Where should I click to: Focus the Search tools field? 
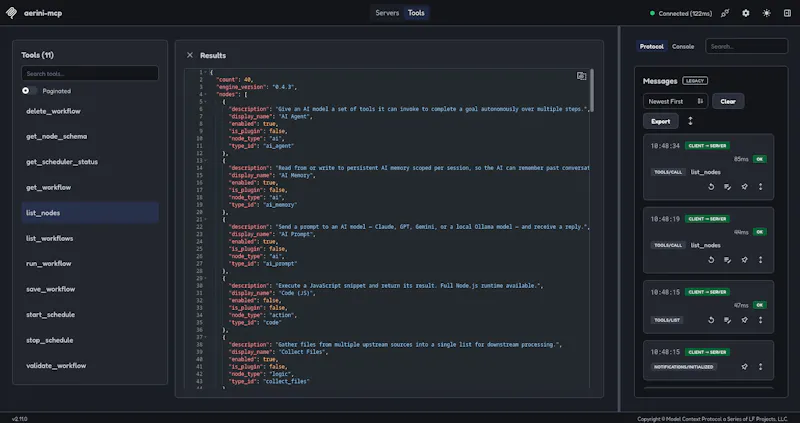(90, 73)
